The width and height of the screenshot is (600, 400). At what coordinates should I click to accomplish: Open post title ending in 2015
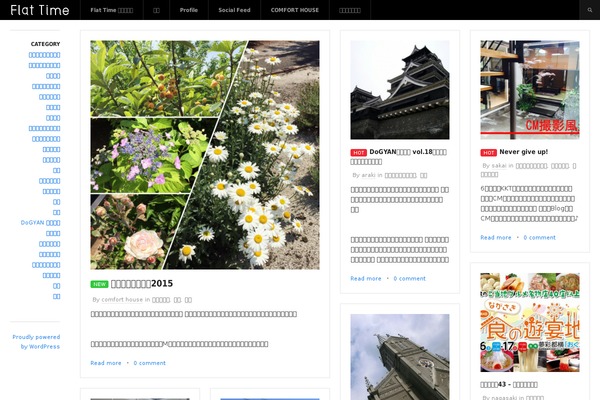click(x=142, y=284)
